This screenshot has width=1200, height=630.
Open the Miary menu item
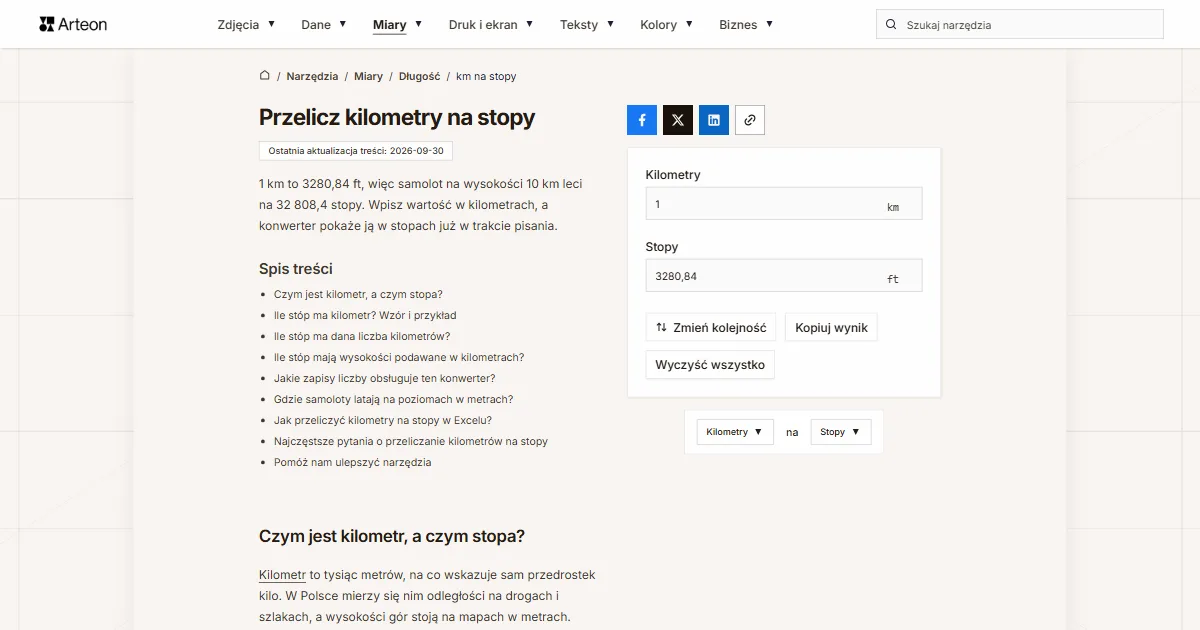click(x=397, y=24)
